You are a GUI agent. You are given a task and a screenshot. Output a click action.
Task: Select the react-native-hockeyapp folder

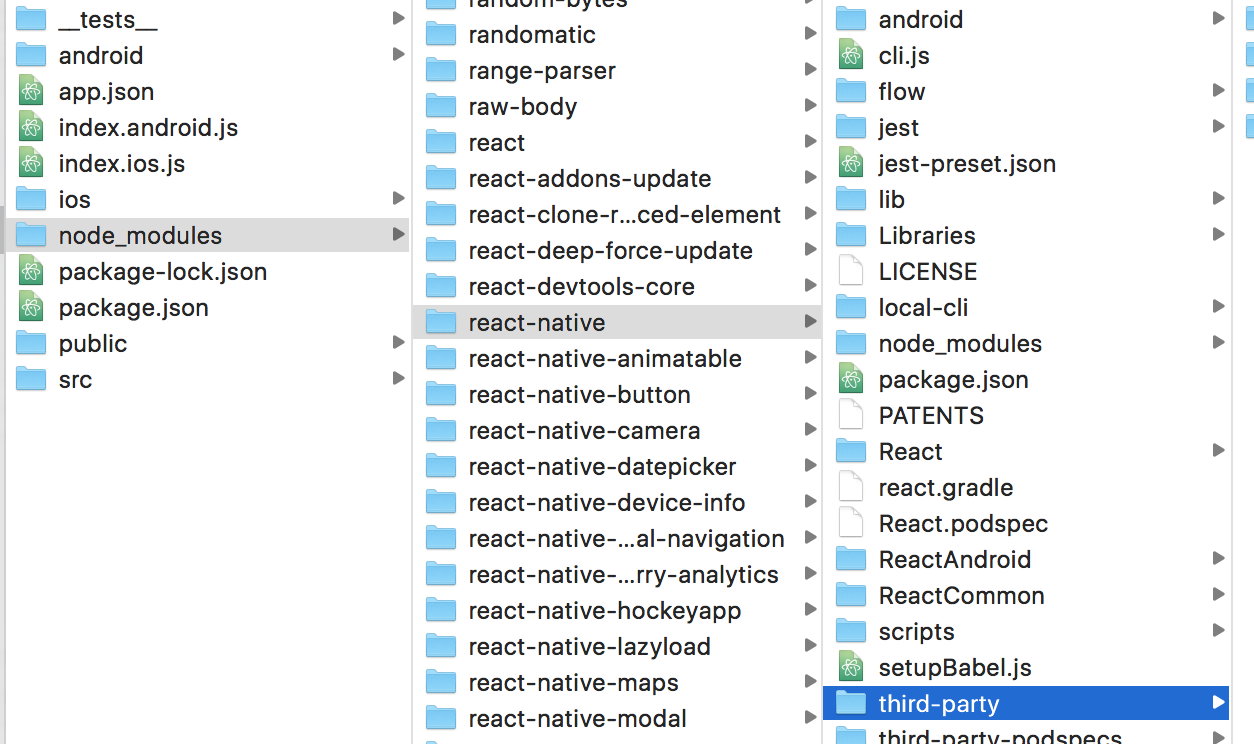point(617,611)
